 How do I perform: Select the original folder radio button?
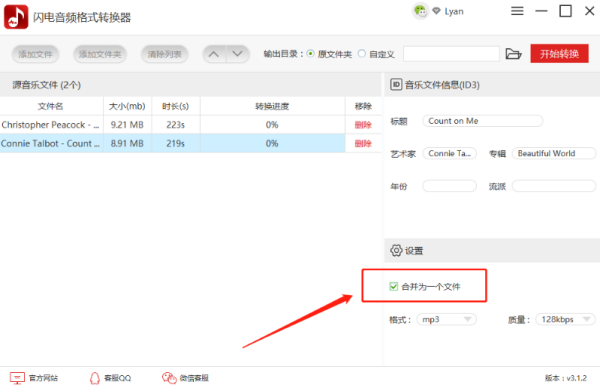click(311, 54)
